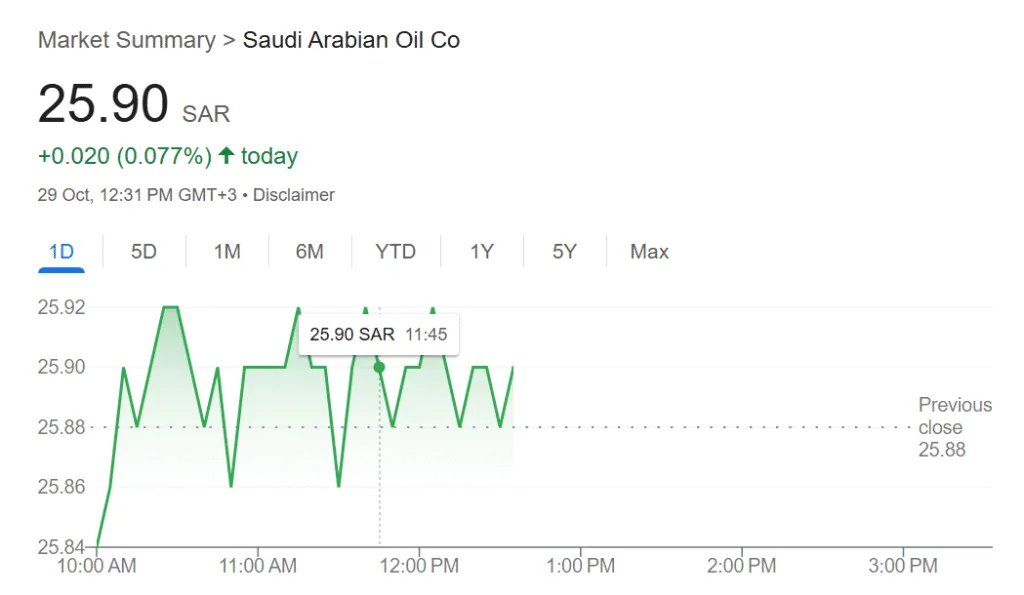
Task: Select the highlighted data point marker on chart
Action: click(x=378, y=367)
